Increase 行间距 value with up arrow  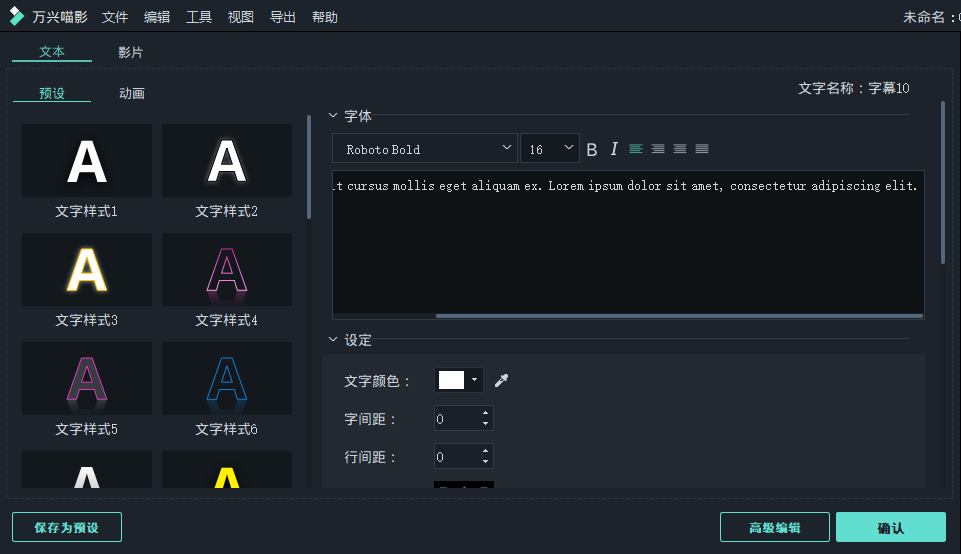coord(485,451)
